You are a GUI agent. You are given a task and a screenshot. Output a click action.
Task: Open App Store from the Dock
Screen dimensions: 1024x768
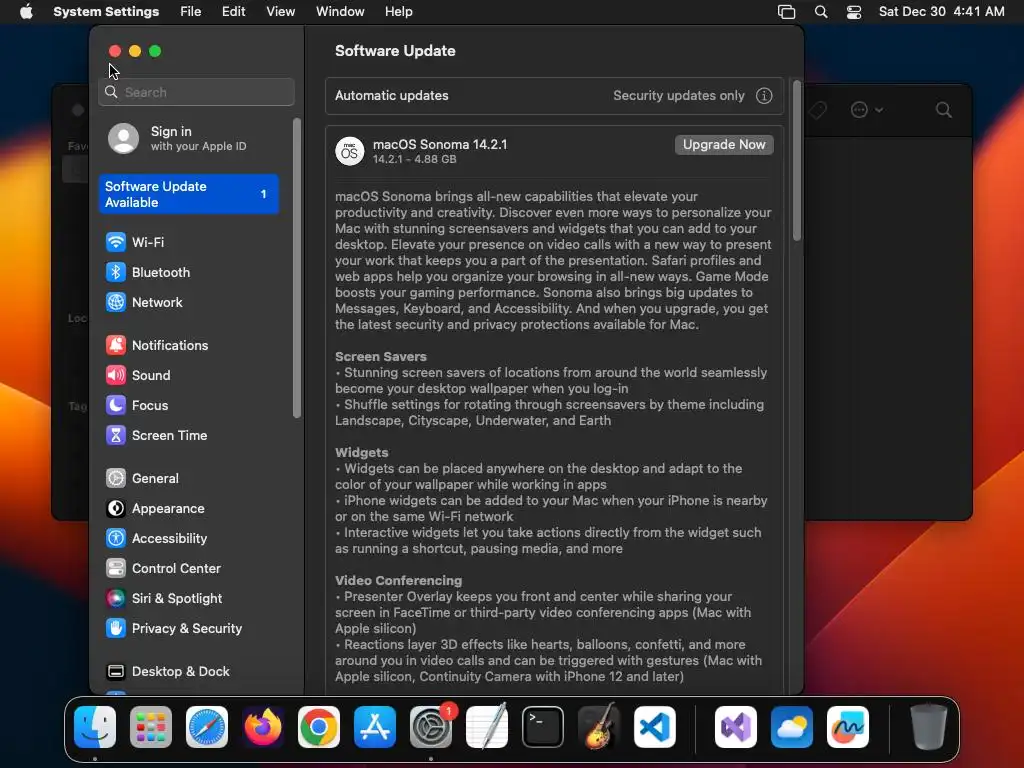click(375, 727)
